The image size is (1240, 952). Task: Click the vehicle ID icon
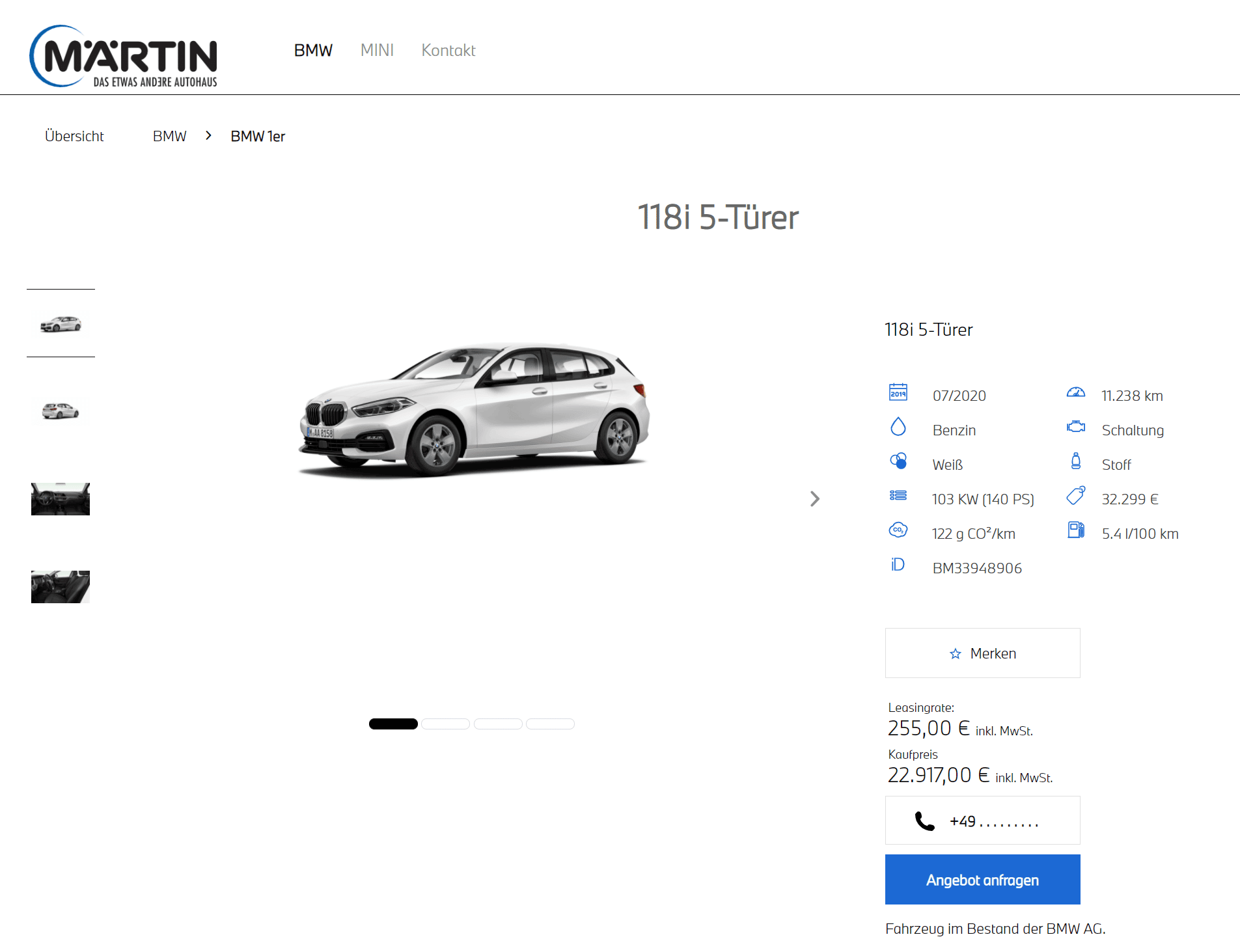898,564
